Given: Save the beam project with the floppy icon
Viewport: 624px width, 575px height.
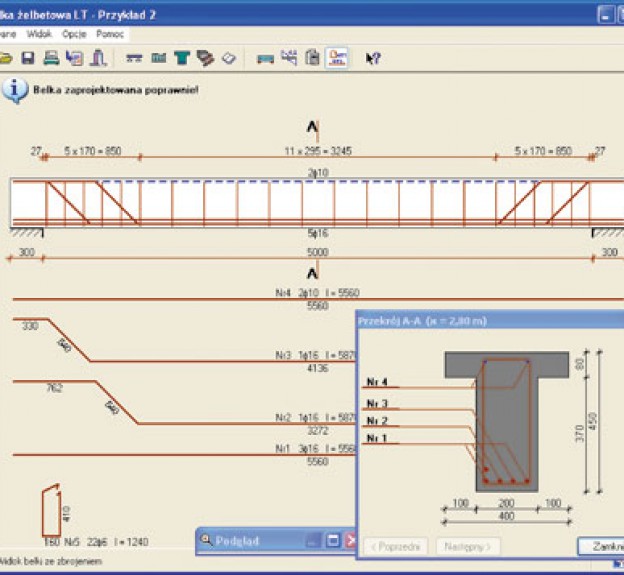Looking at the screenshot, I should click(28, 58).
